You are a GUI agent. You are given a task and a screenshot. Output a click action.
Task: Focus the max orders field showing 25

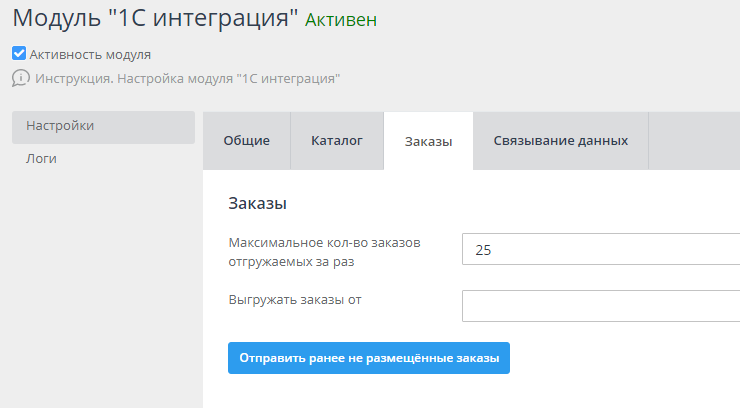(600, 250)
